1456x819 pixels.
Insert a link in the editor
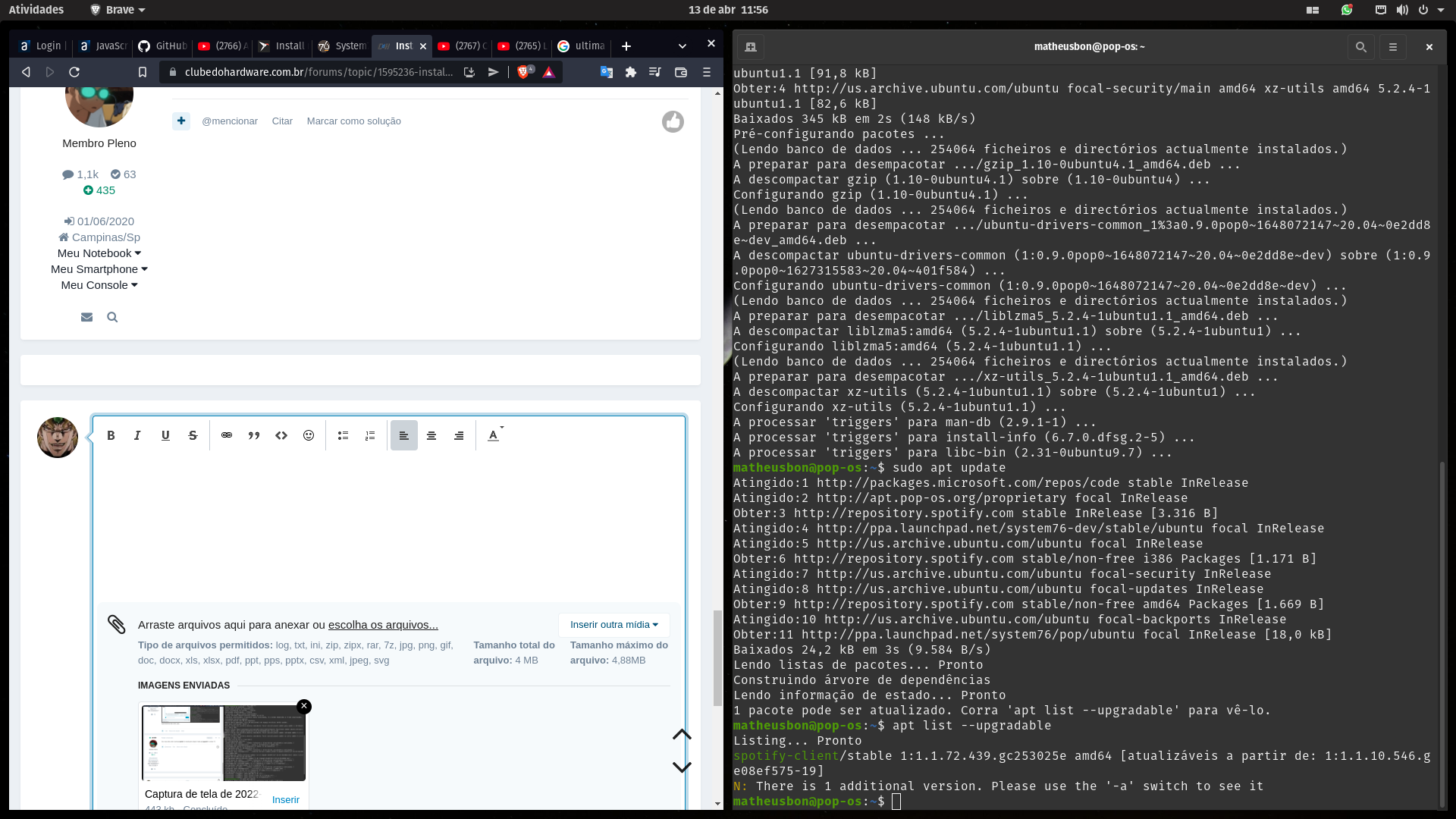[227, 435]
